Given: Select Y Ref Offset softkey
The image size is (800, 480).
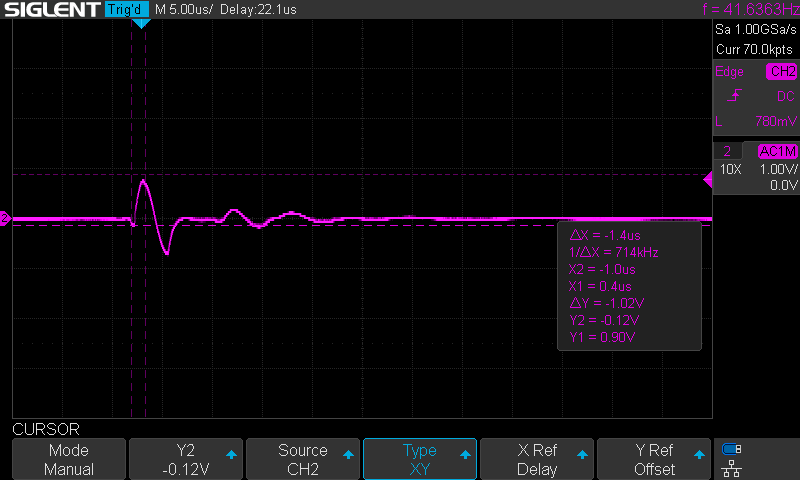Looking at the screenshot, I should click(x=654, y=459).
